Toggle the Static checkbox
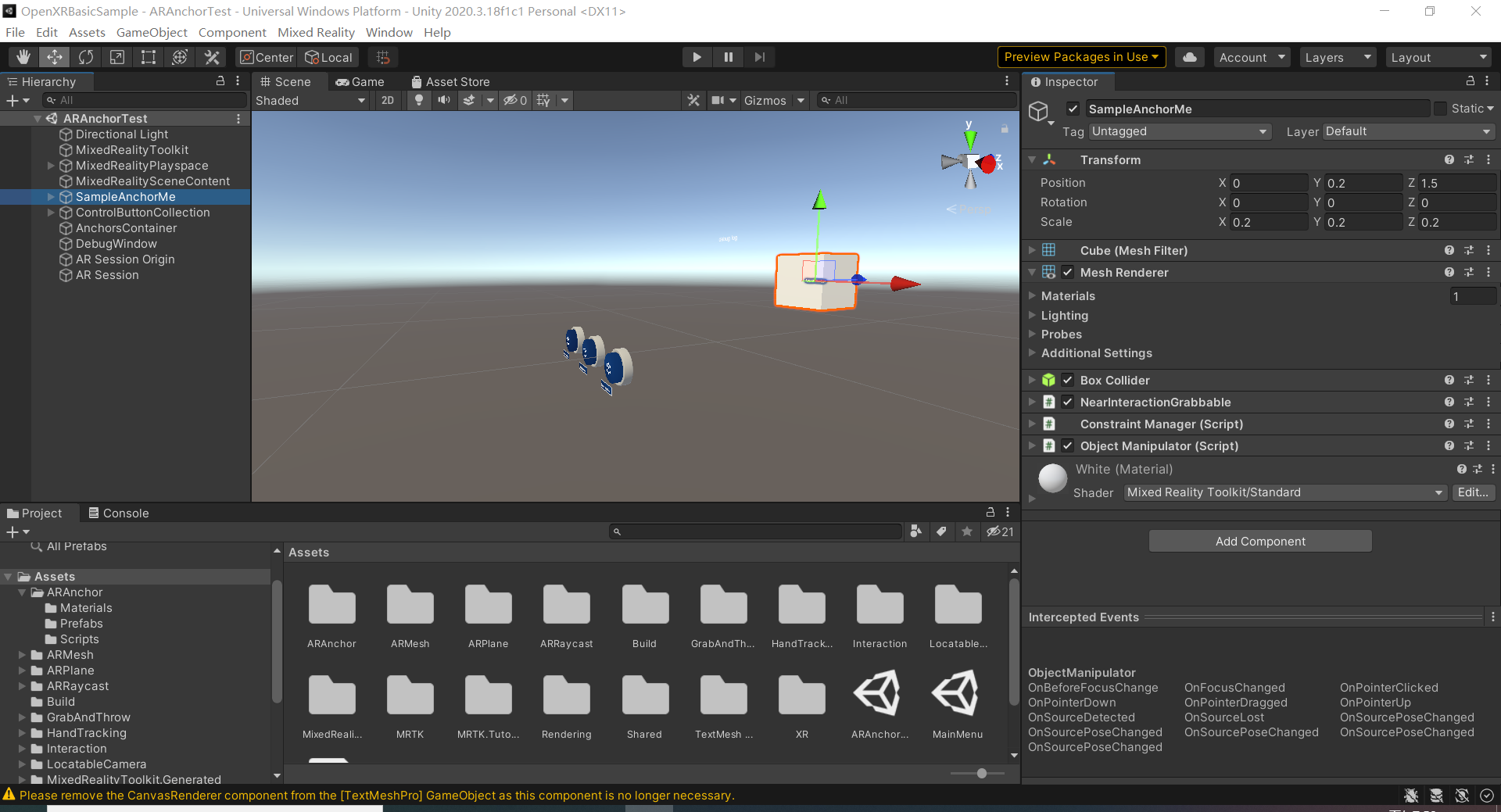 [1440, 109]
